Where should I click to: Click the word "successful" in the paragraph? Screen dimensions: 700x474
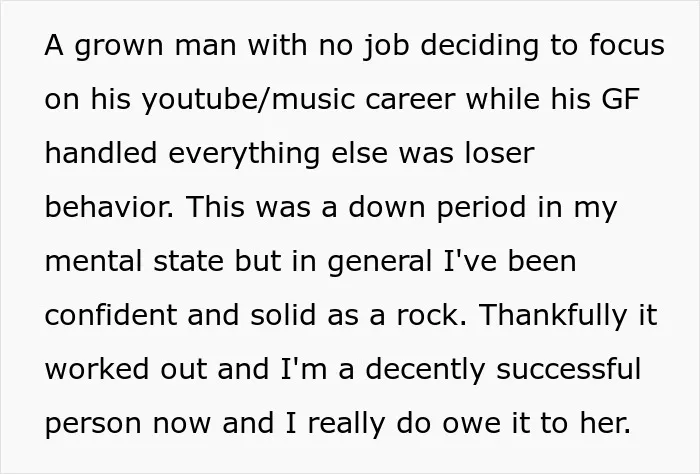click(569, 369)
